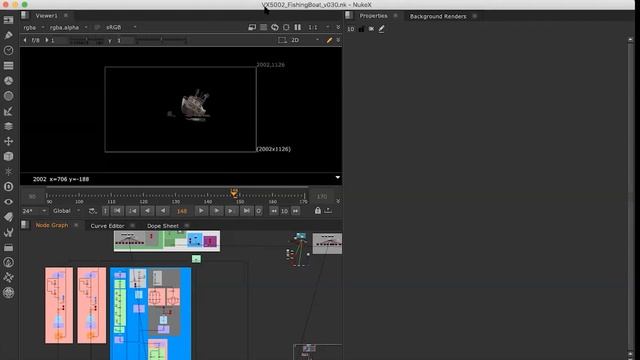Open the ToolSets wrench menu
This screenshot has height=360, width=640.
(9, 232)
